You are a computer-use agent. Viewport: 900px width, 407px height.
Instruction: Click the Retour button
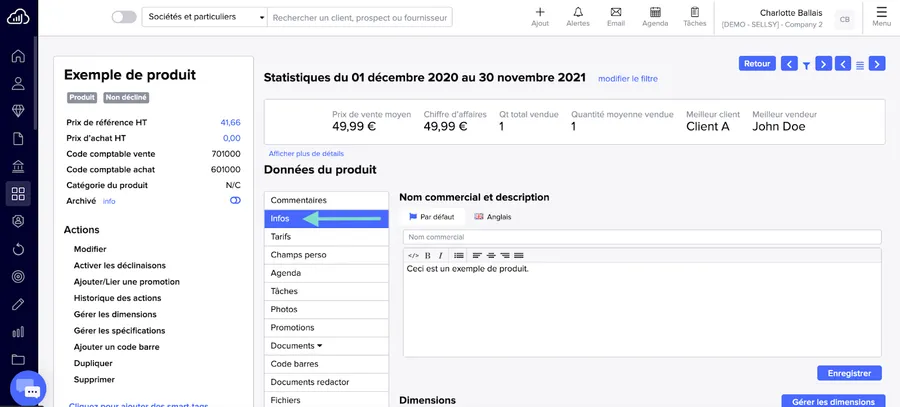tap(757, 64)
